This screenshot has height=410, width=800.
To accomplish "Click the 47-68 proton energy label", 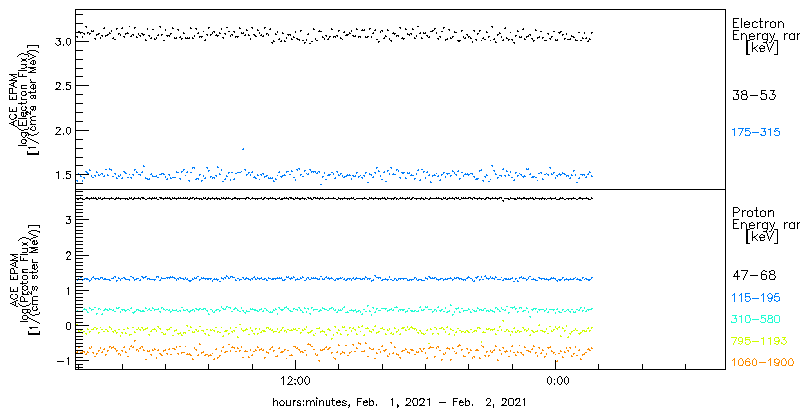I will click(754, 276).
